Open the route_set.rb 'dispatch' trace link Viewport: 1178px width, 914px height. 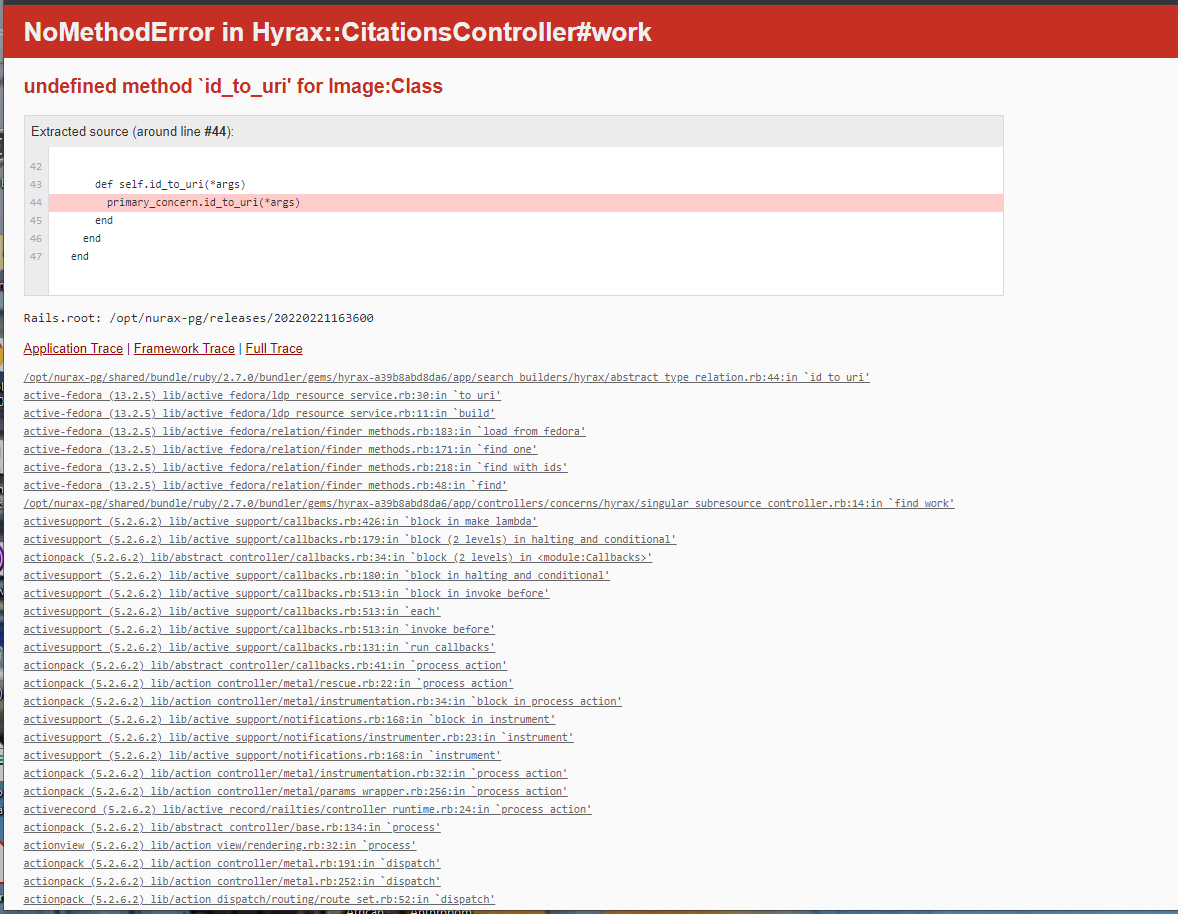pyautogui.click(x=259, y=899)
